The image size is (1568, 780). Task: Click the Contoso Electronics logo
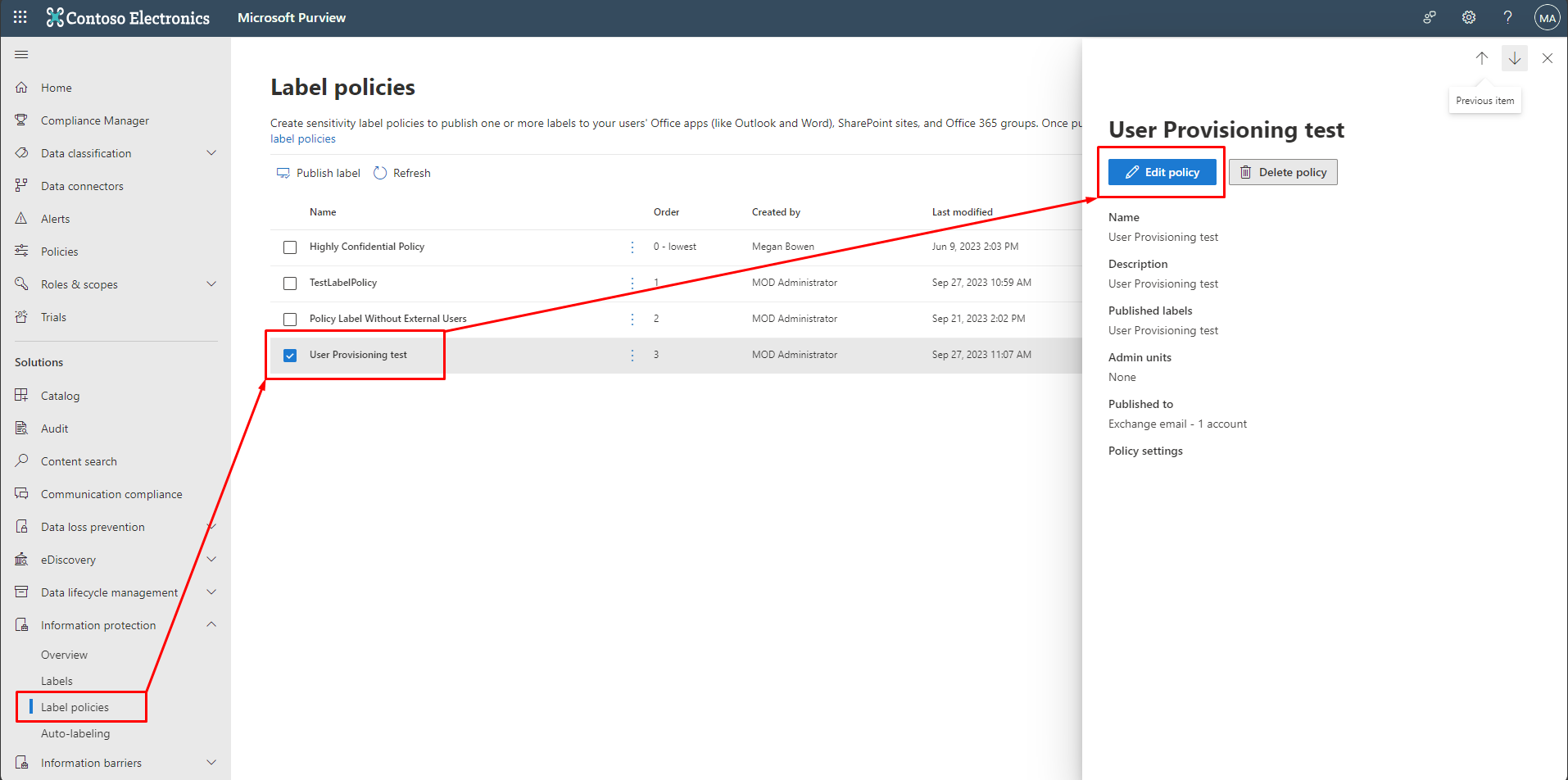point(128,17)
